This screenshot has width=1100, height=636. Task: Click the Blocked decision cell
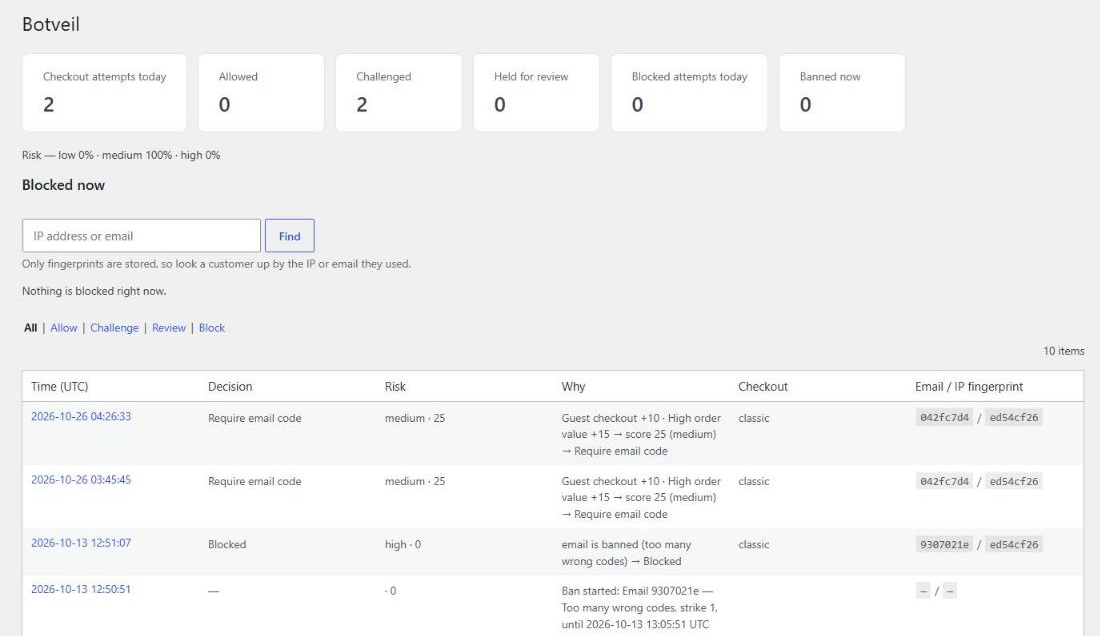click(x=227, y=544)
